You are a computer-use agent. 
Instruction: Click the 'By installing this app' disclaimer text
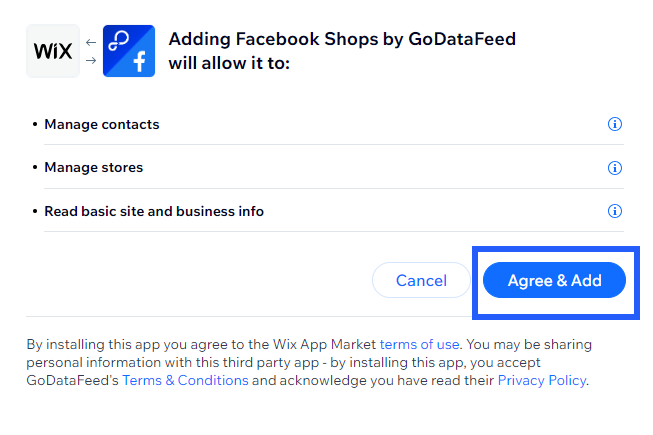point(309,363)
